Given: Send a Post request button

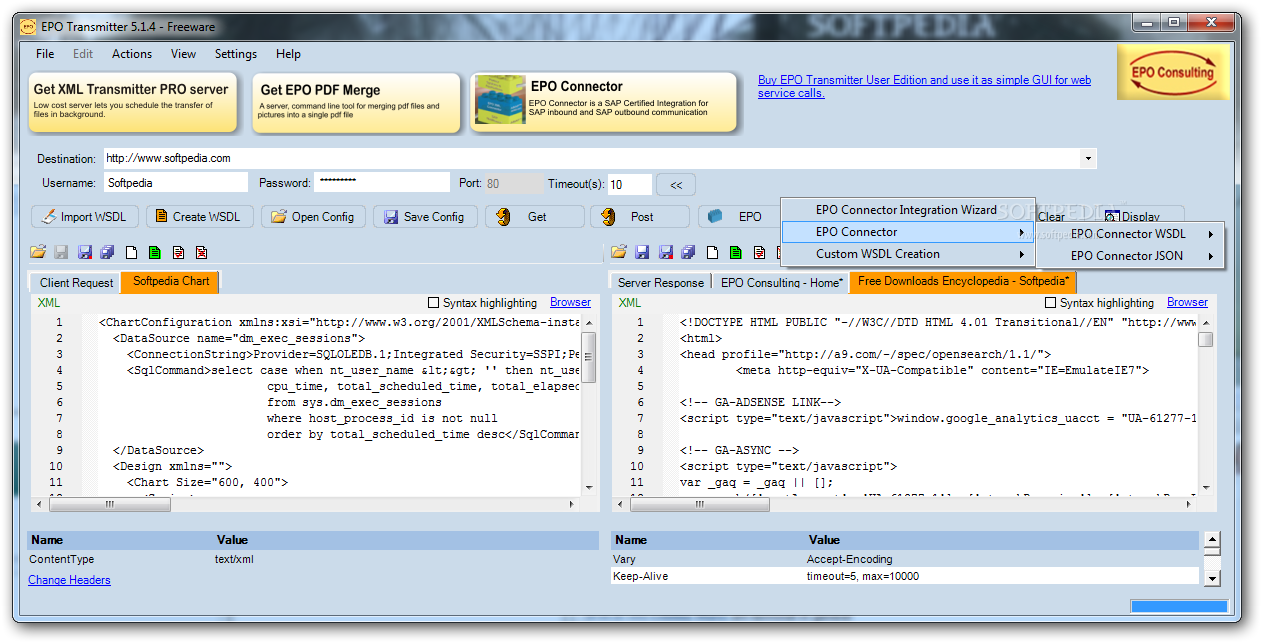Looking at the screenshot, I should (x=640, y=216).
